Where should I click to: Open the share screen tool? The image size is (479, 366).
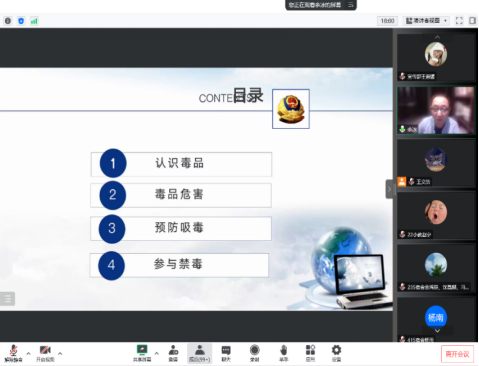[x=142, y=353]
